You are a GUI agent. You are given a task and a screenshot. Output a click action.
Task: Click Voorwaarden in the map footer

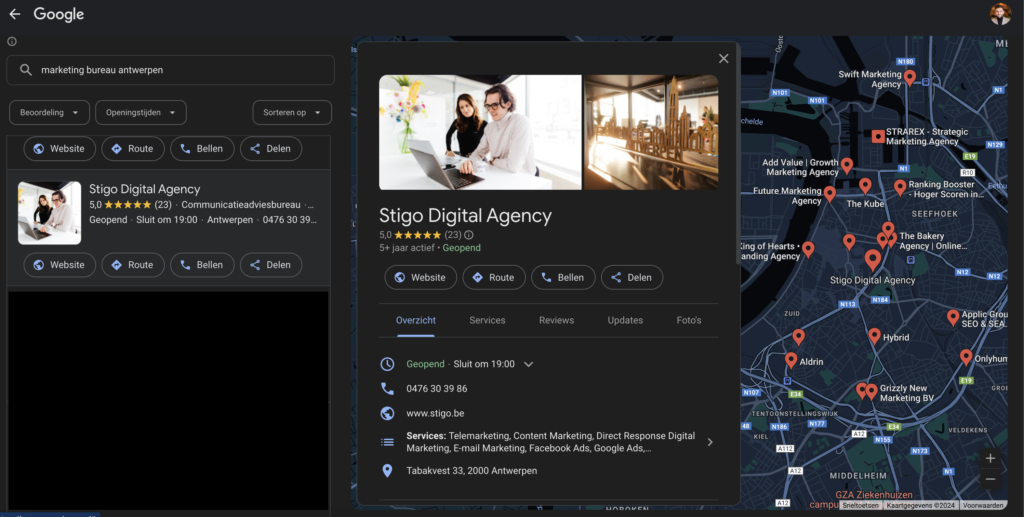(x=983, y=505)
